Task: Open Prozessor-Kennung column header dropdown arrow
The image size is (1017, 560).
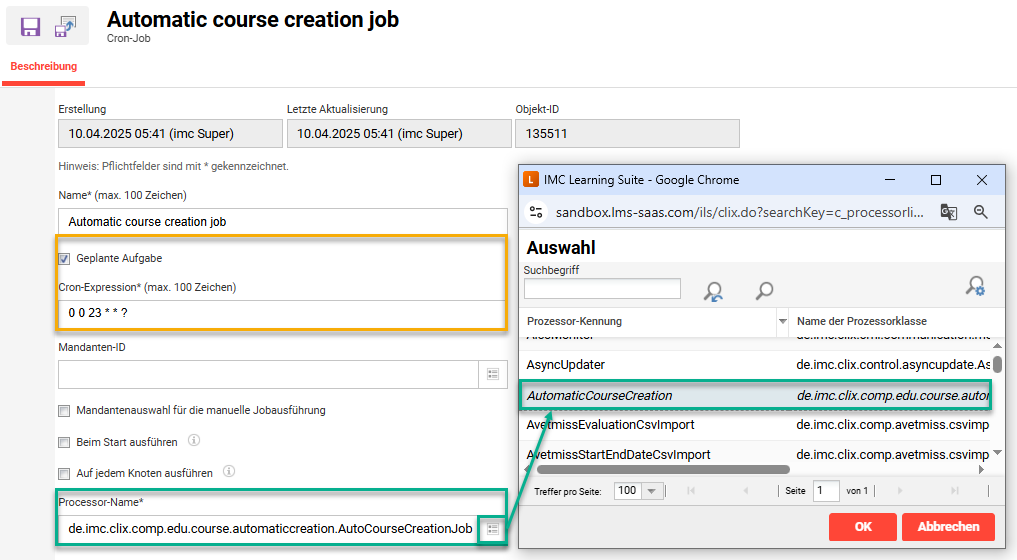Action: (x=781, y=322)
